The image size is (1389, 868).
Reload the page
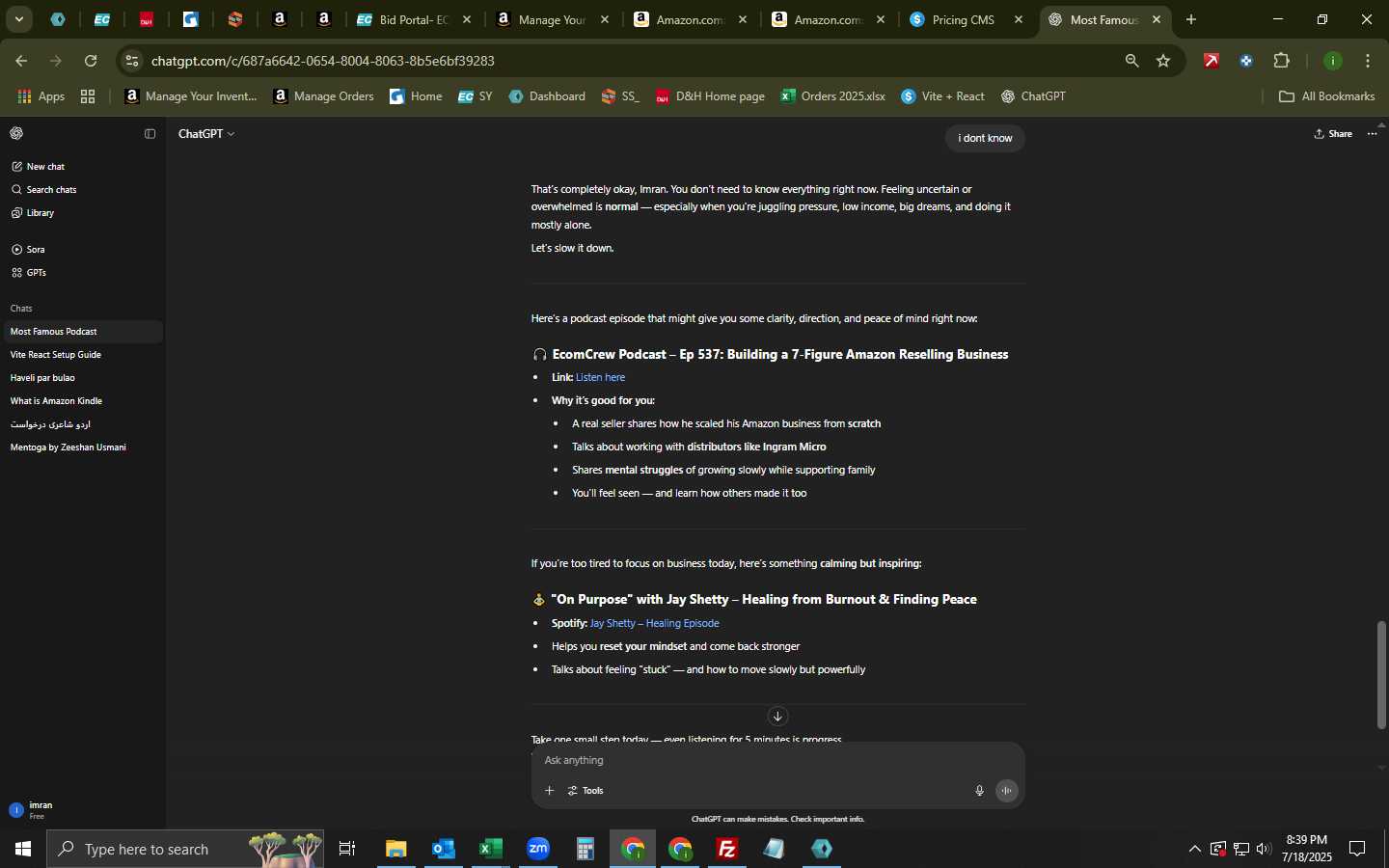click(x=91, y=61)
